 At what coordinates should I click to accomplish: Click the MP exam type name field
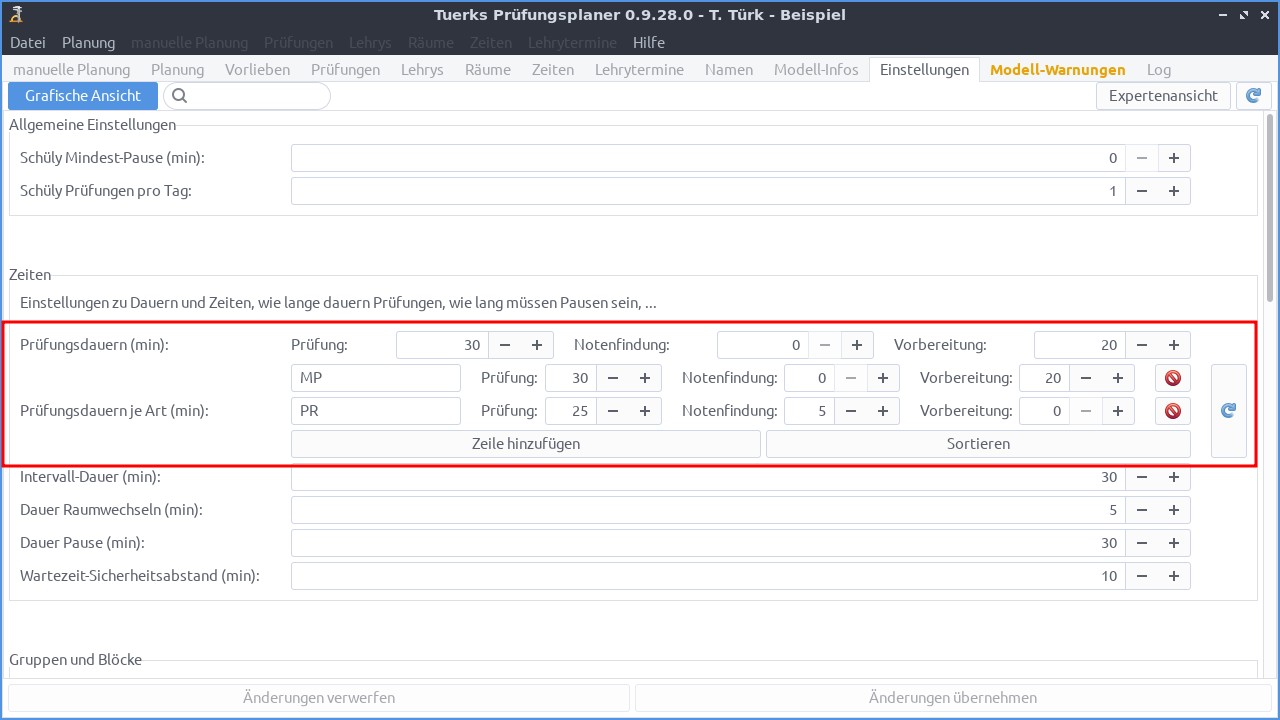point(376,378)
